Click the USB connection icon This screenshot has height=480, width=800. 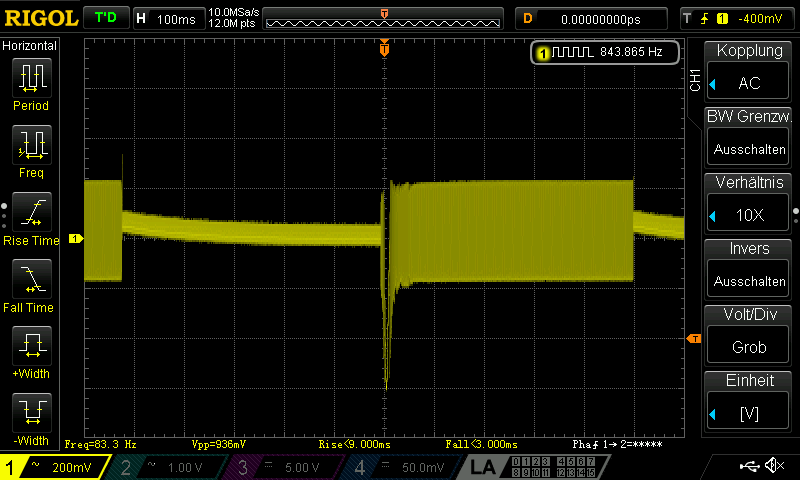point(749,465)
